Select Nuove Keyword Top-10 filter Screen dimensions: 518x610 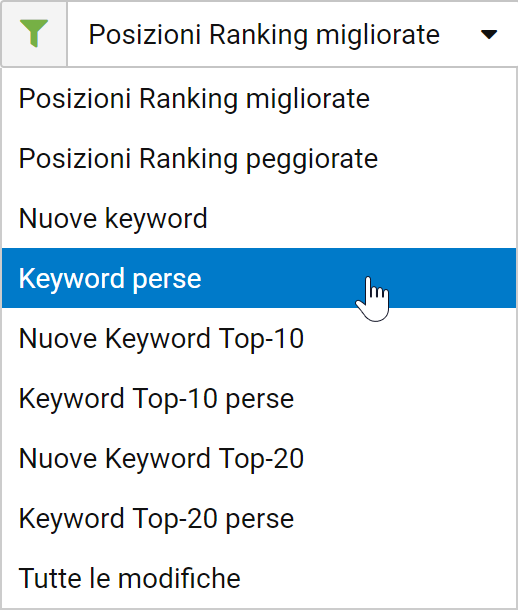(x=259, y=338)
